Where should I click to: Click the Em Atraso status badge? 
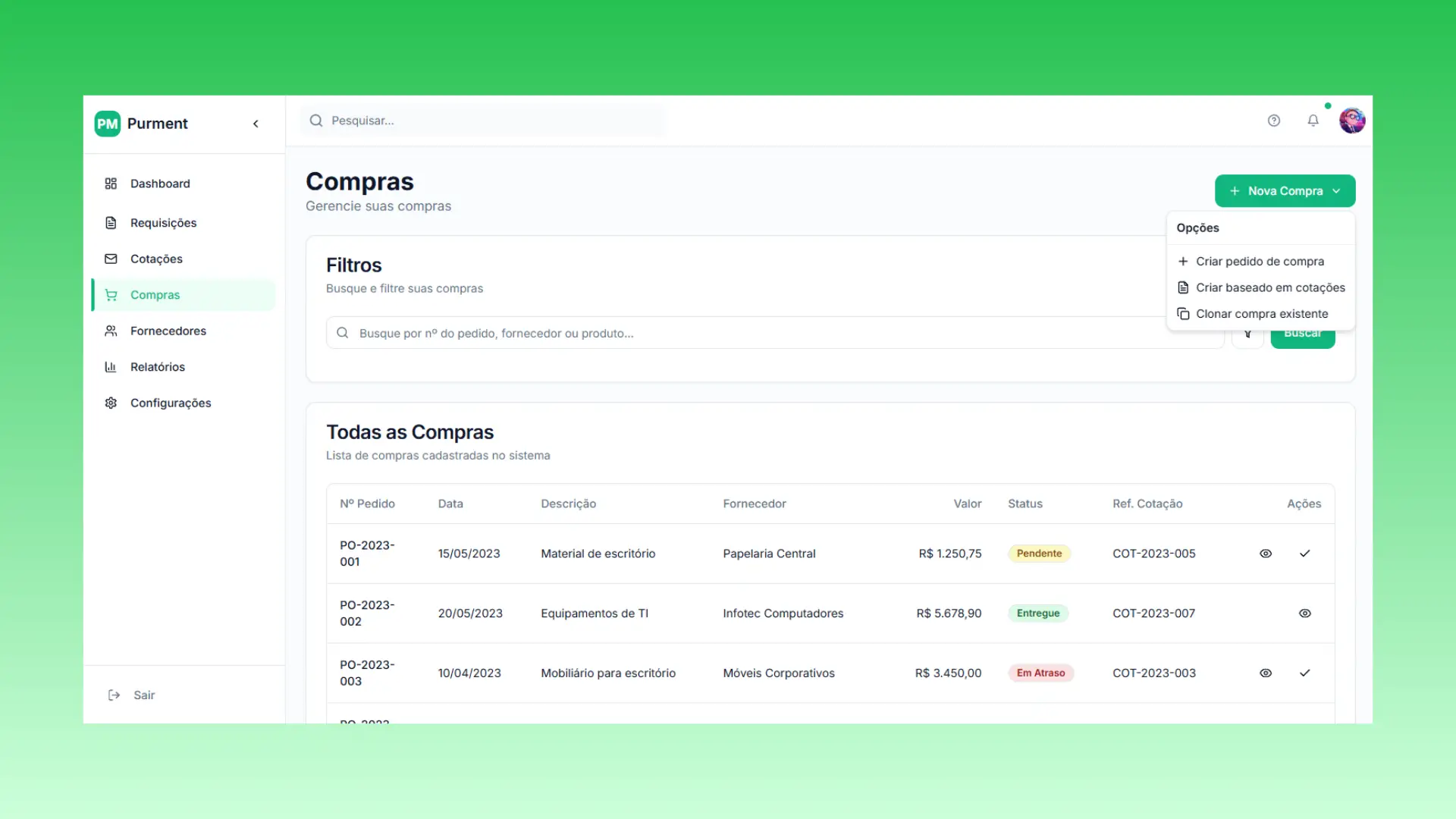[1040, 673]
